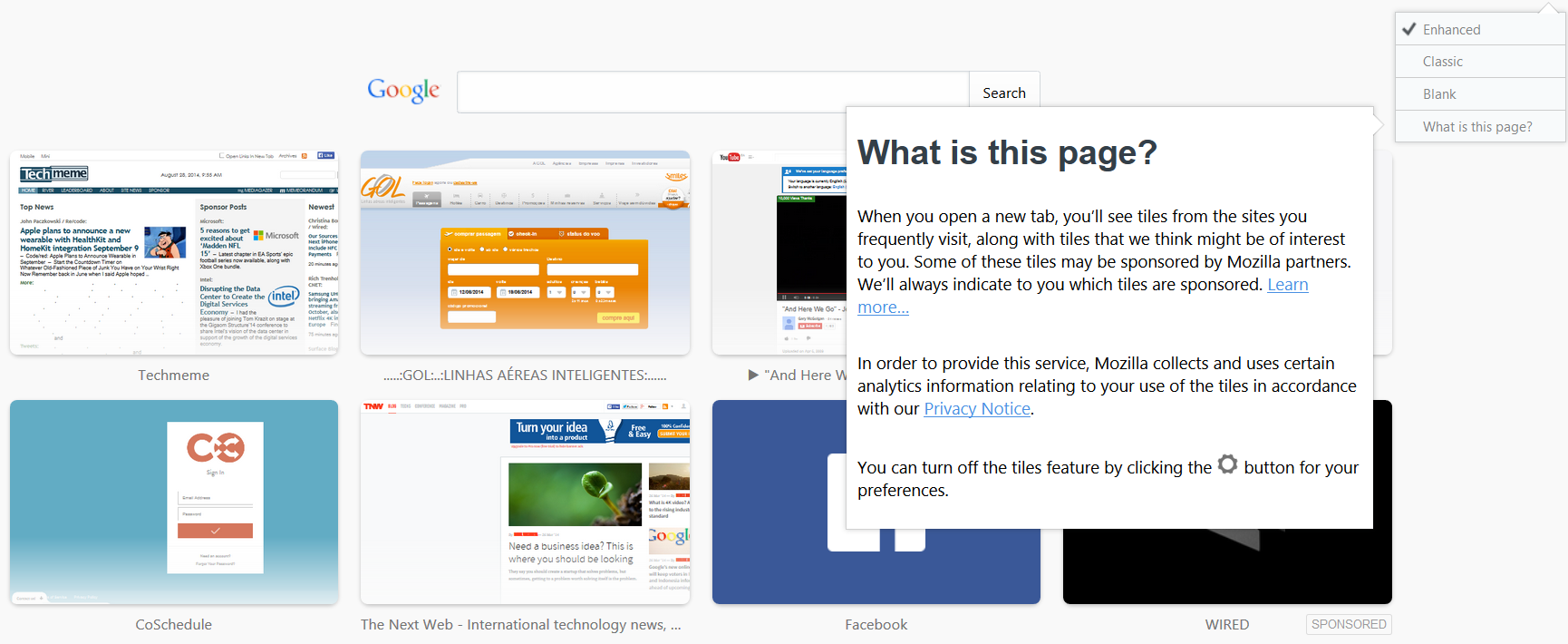The image size is (1568, 644).
Task: Click the 'What is this page?' heading
Action: [1007, 152]
